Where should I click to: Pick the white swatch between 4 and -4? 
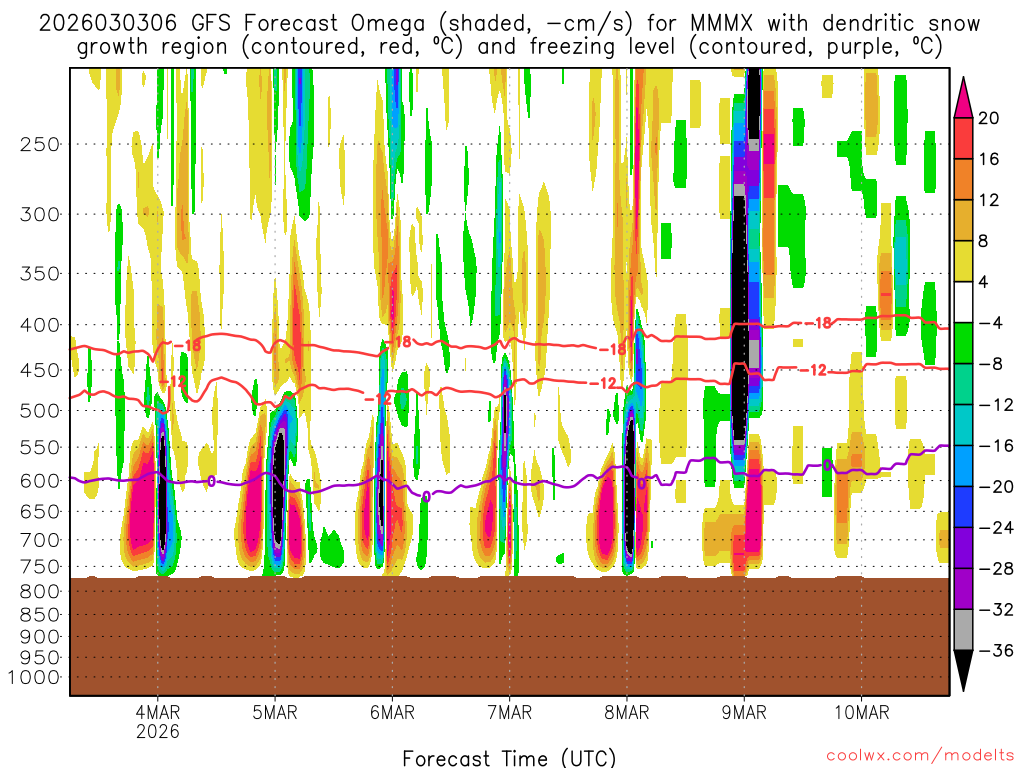(x=965, y=302)
